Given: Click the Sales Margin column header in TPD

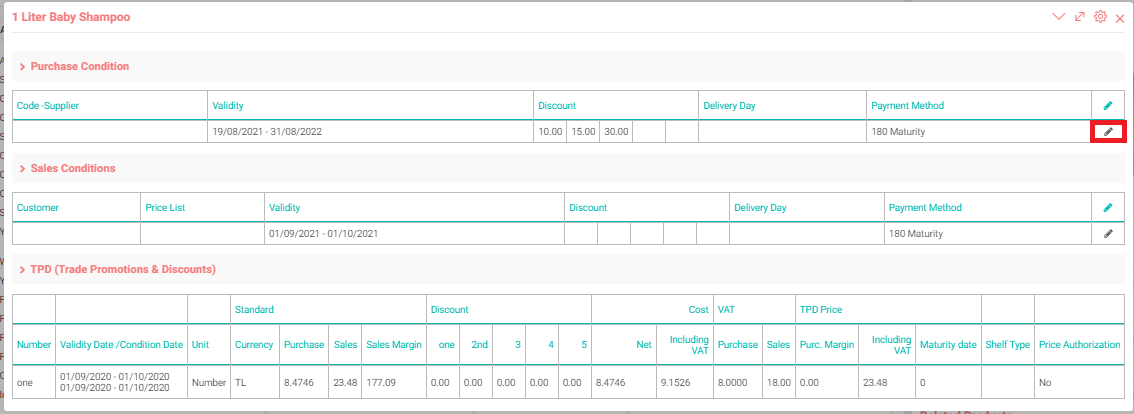Looking at the screenshot, I should [x=392, y=344].
